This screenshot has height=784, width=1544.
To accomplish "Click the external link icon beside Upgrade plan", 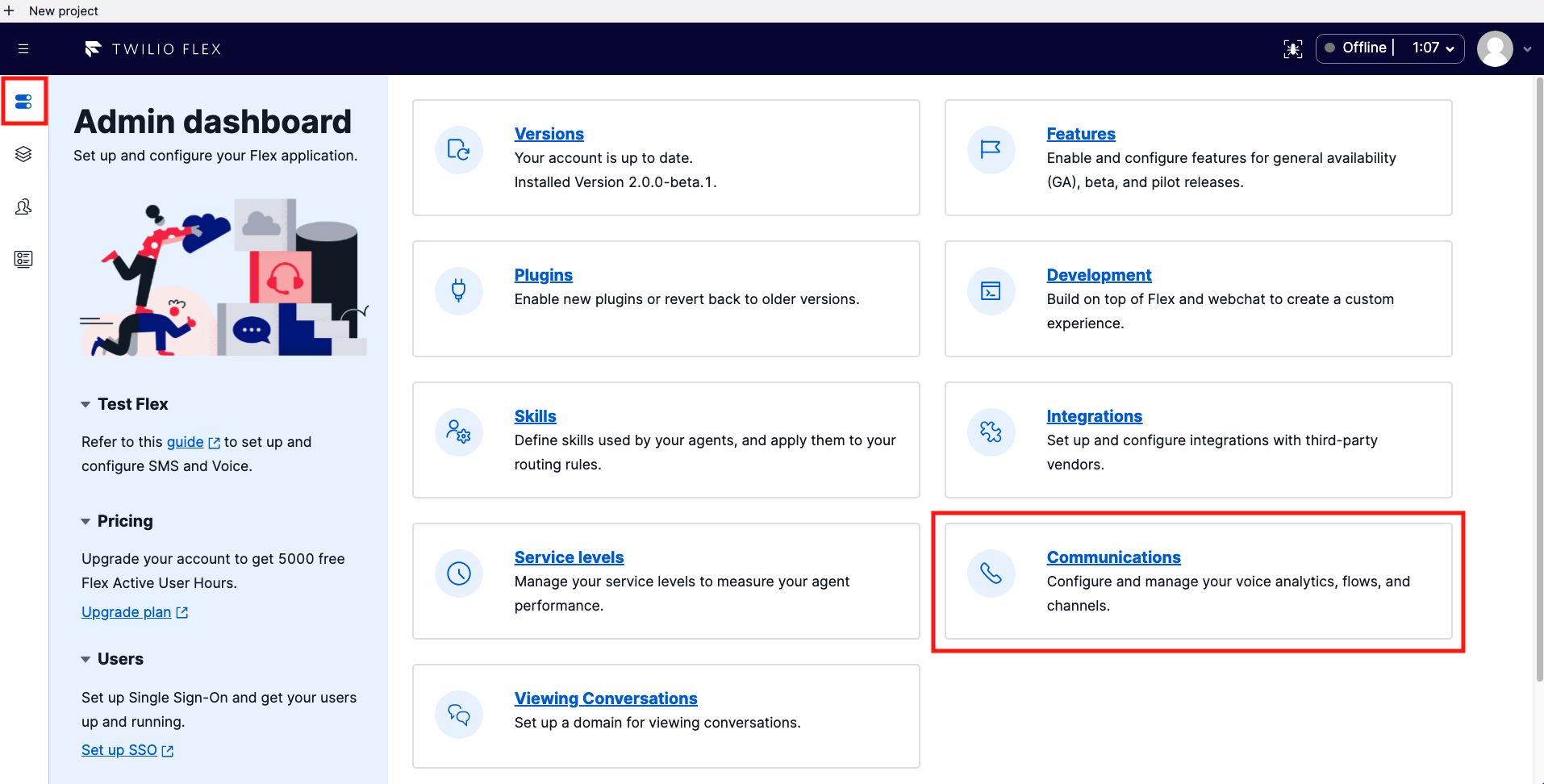I will 182,613.
